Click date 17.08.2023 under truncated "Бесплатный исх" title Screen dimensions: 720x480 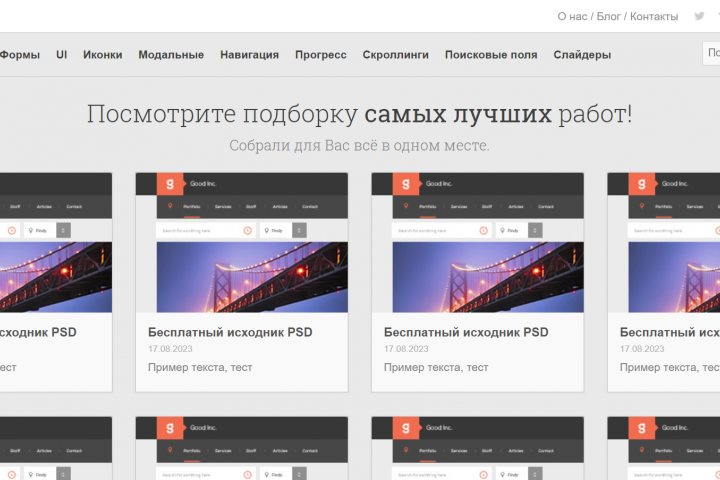point(642,349)
